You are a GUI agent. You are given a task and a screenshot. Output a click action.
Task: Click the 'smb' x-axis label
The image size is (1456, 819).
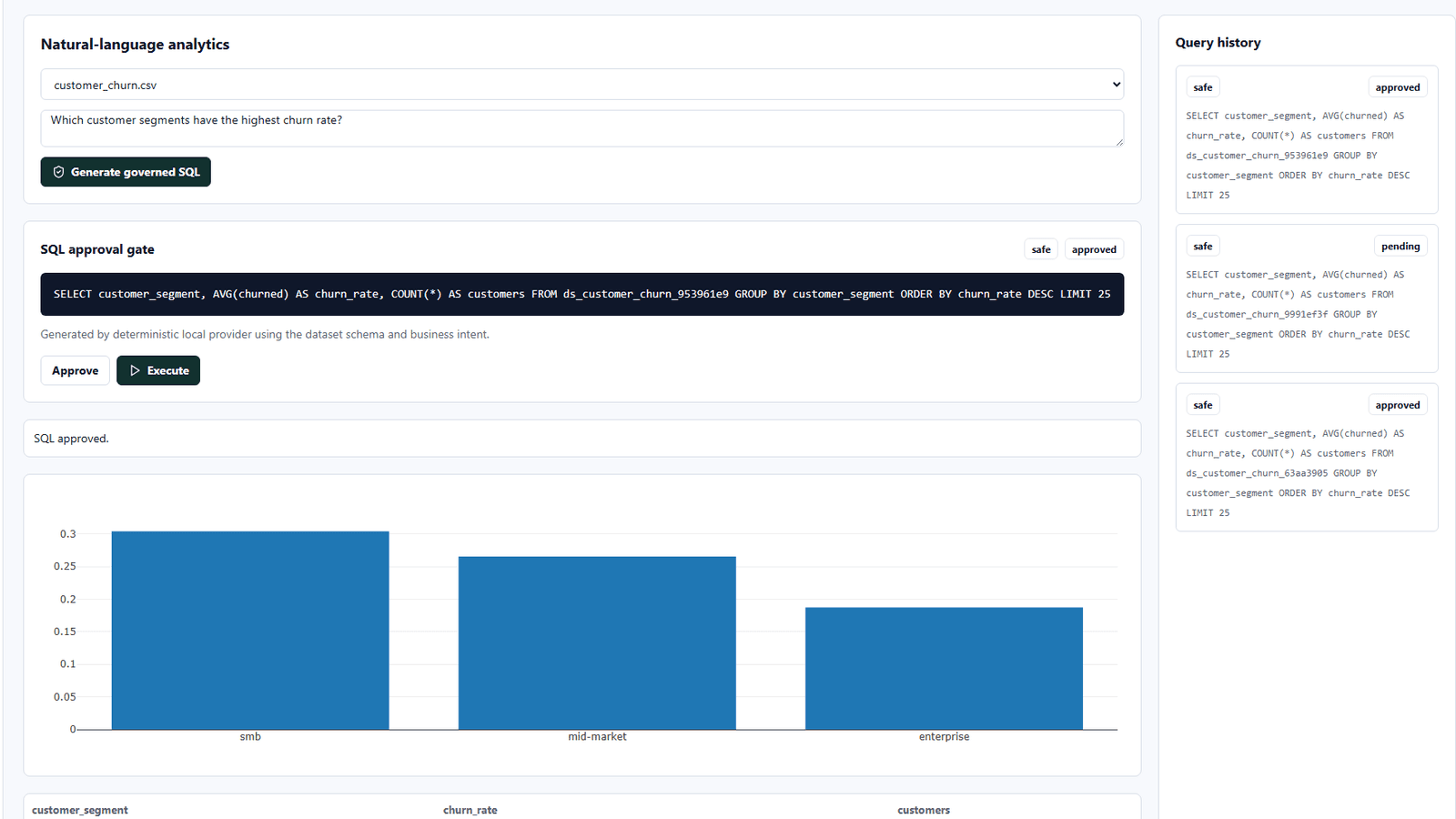250,737
